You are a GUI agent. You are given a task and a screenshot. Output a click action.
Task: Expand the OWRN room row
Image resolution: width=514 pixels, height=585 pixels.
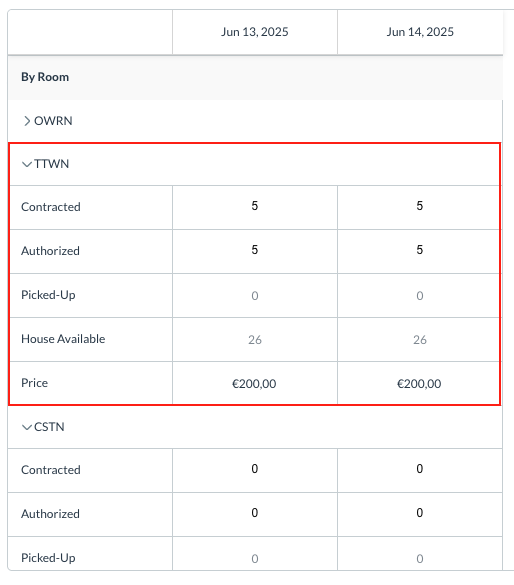click(26, 121)
